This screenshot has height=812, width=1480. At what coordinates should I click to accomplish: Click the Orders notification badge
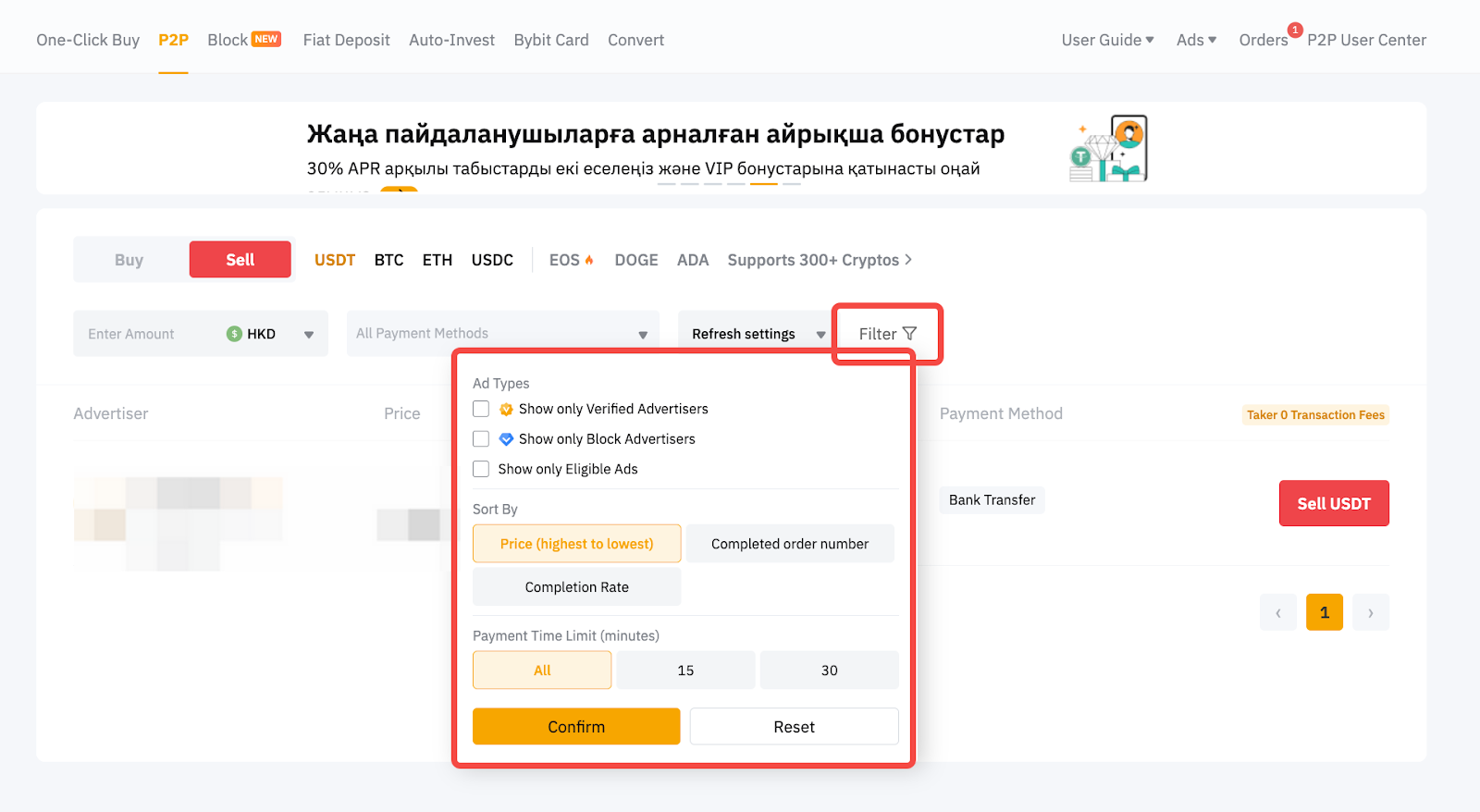1295,30
